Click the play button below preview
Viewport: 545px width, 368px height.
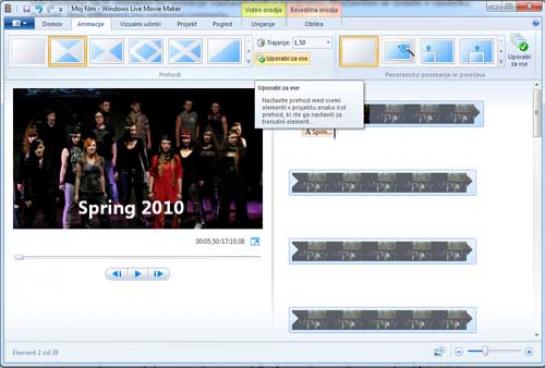pyautogui.click(x=138, y=274)
